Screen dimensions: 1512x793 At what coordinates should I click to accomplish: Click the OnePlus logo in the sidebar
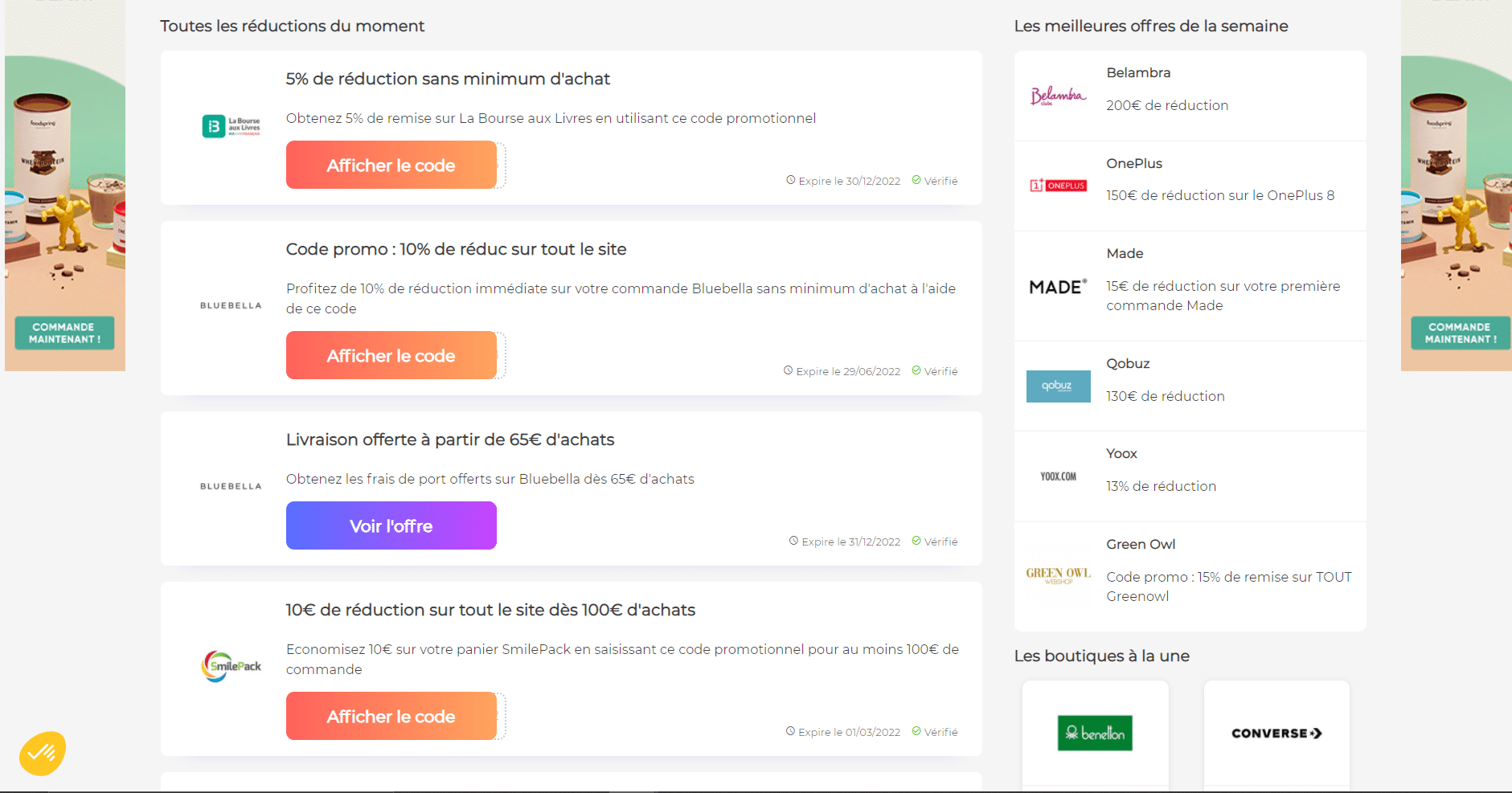coord(1058,184)
